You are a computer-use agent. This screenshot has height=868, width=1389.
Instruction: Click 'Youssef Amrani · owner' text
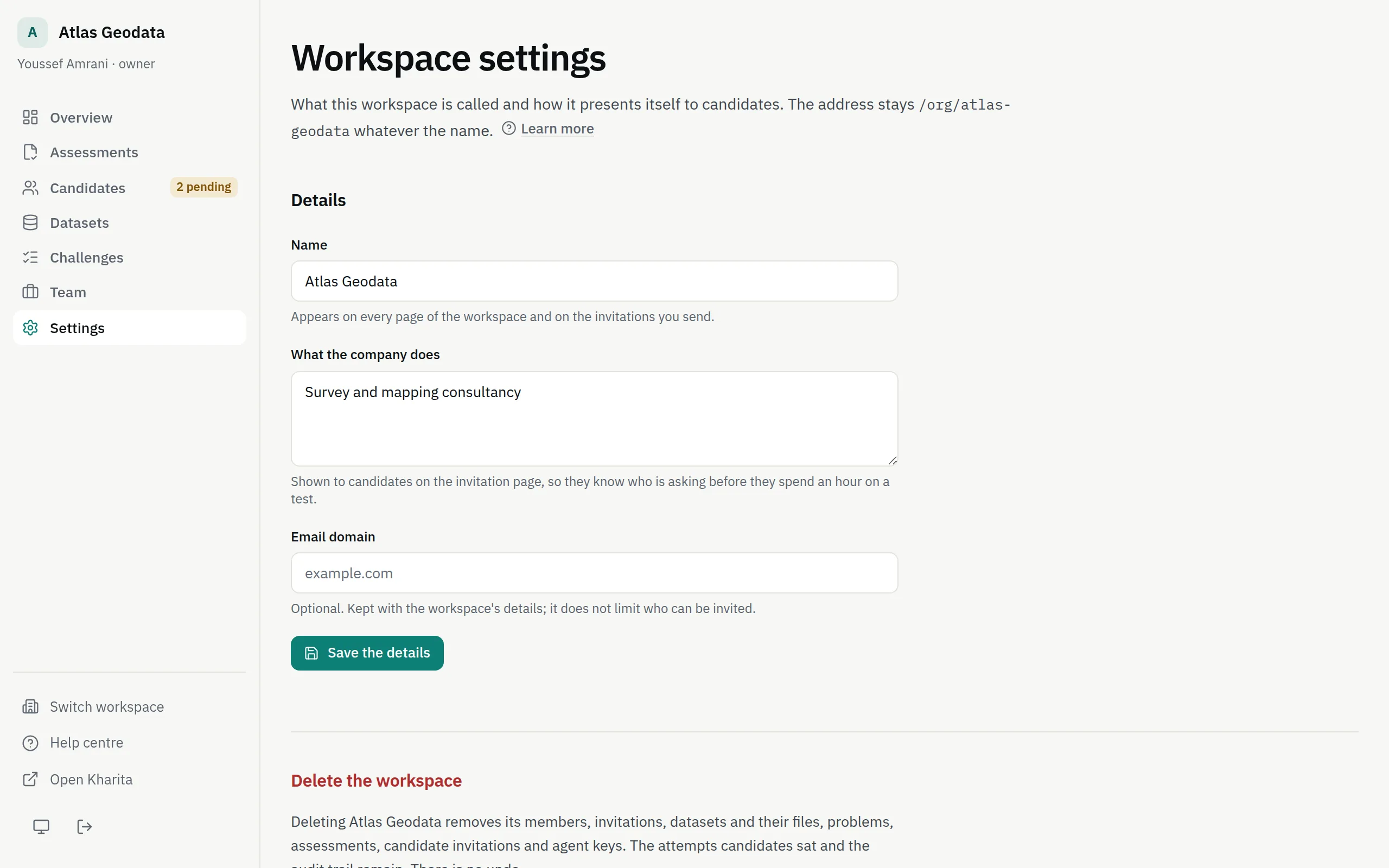click(86, 63)
